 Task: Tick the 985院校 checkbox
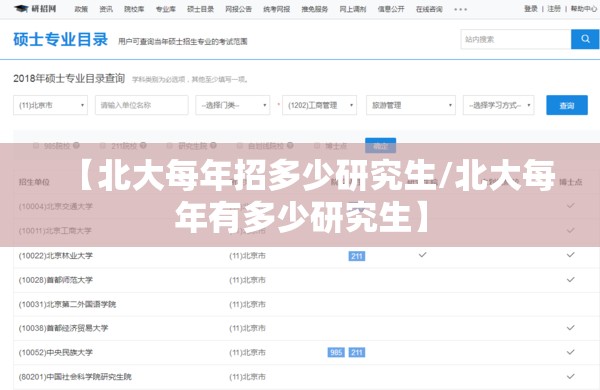(x=36, y=145)
